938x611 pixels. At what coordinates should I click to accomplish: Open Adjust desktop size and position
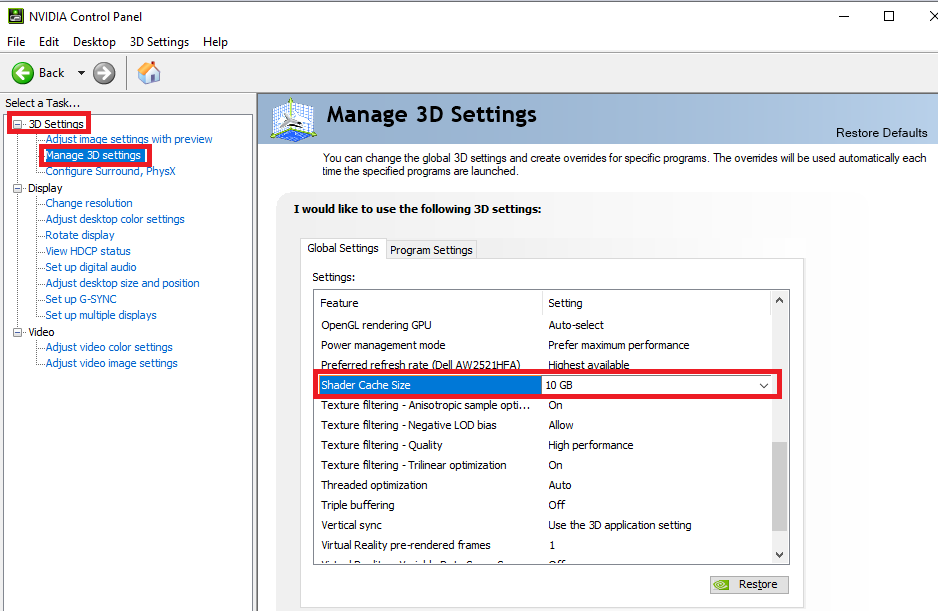click(x=123, y=283)
